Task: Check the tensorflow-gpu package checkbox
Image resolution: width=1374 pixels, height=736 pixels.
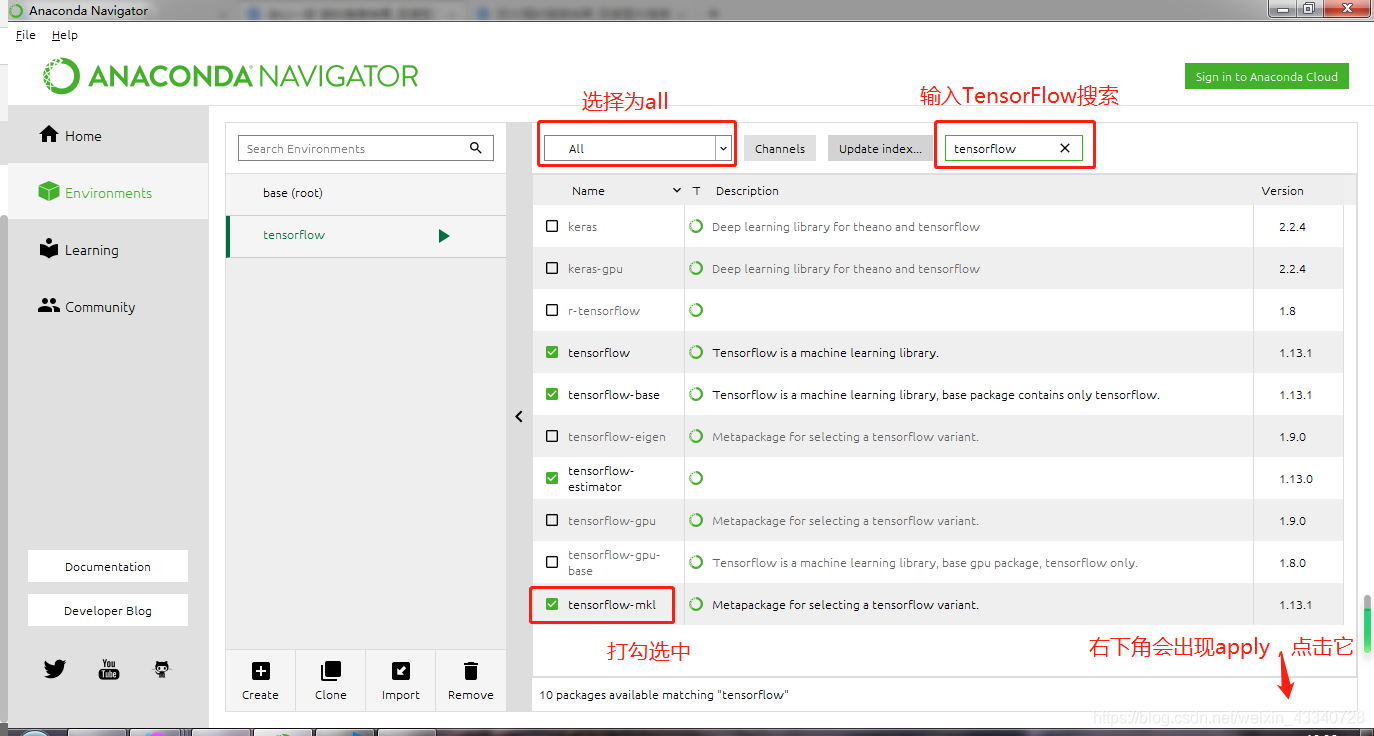Action: coord(552,520)
